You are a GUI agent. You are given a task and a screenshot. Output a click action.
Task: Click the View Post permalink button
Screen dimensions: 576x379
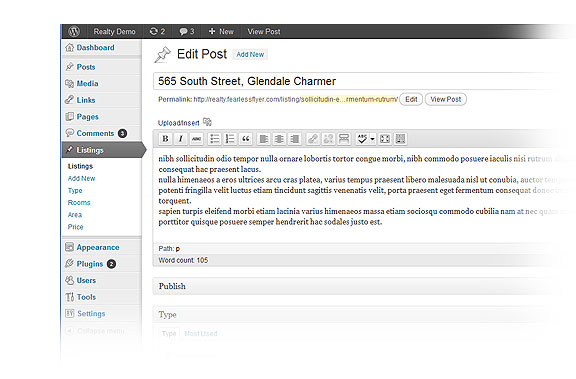point(446,100)
